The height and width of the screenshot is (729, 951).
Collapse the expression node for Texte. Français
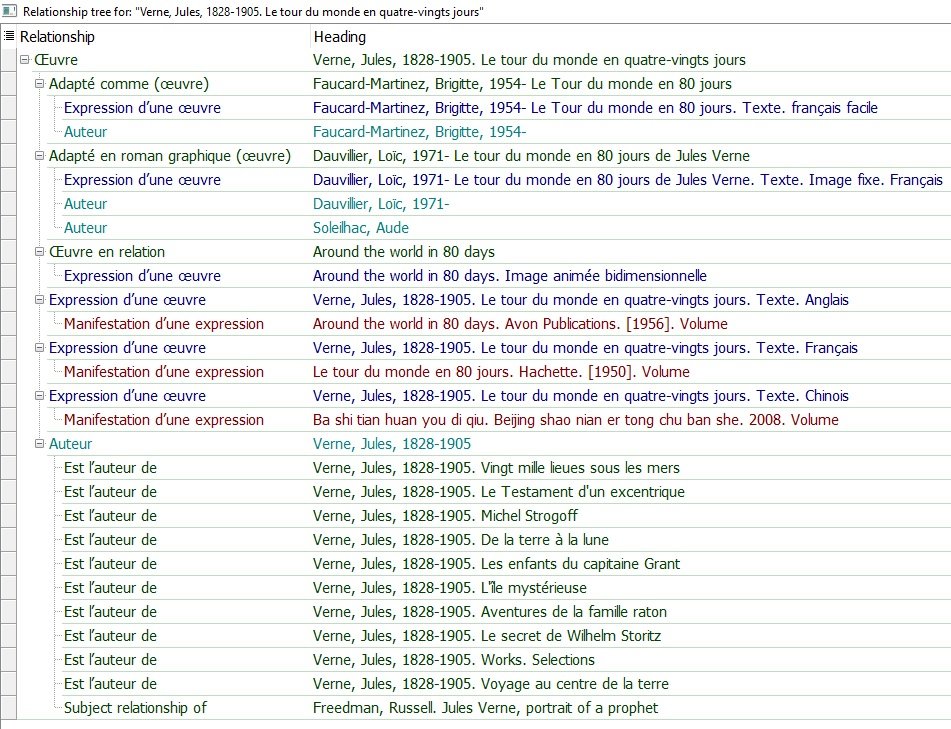tap(39, 348)
